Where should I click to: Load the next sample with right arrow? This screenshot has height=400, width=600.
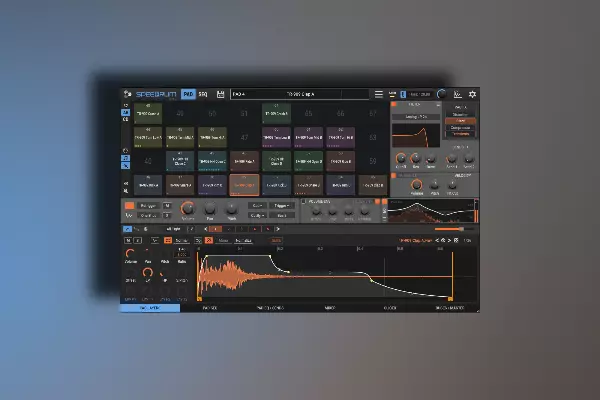[x=449, y=240]
